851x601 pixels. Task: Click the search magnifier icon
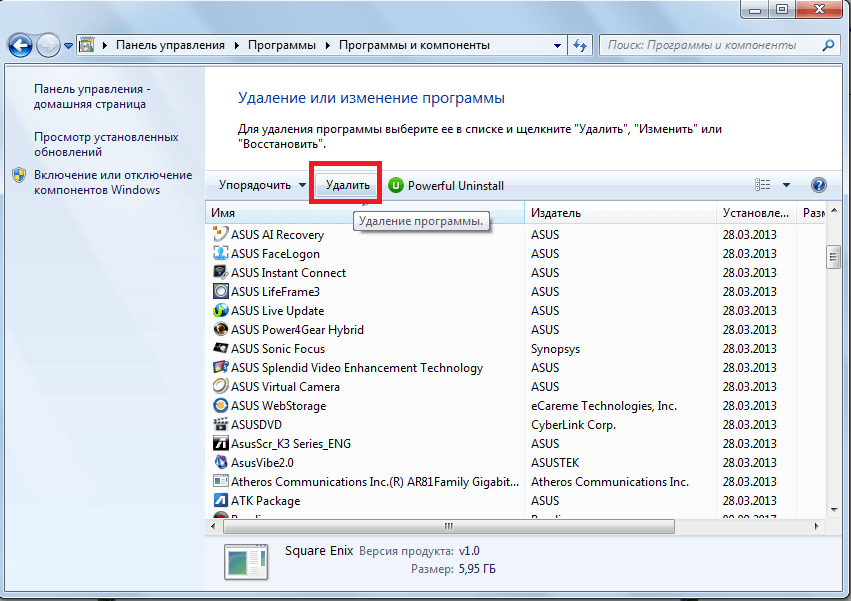[828, 46]
